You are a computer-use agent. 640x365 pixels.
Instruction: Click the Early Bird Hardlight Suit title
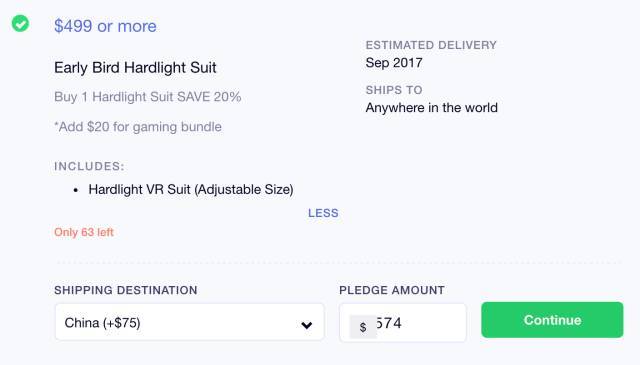[x=135, y=68]
